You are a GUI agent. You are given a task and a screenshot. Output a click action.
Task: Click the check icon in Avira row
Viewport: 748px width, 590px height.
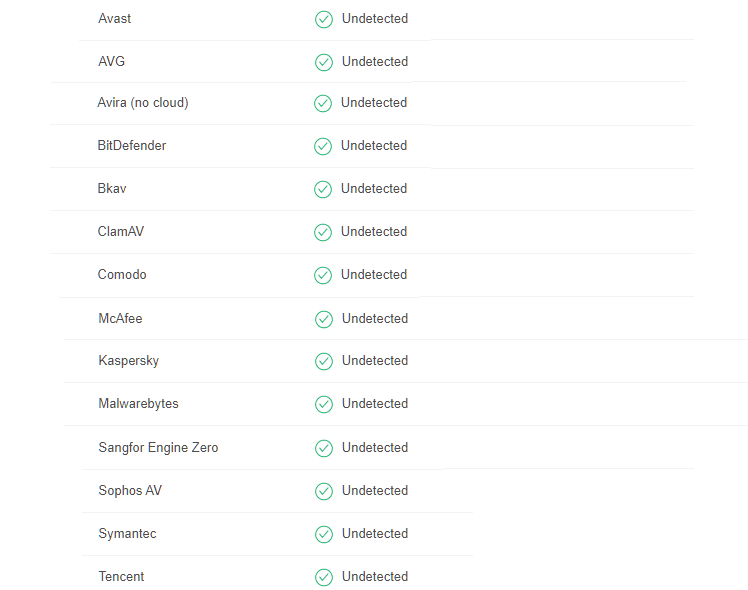click(323, 104)
